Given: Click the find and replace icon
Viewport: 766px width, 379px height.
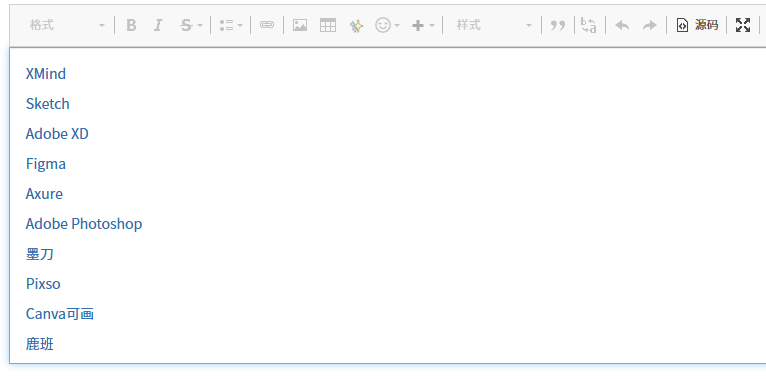Looking at the screenshot, I should pos(589,25).
